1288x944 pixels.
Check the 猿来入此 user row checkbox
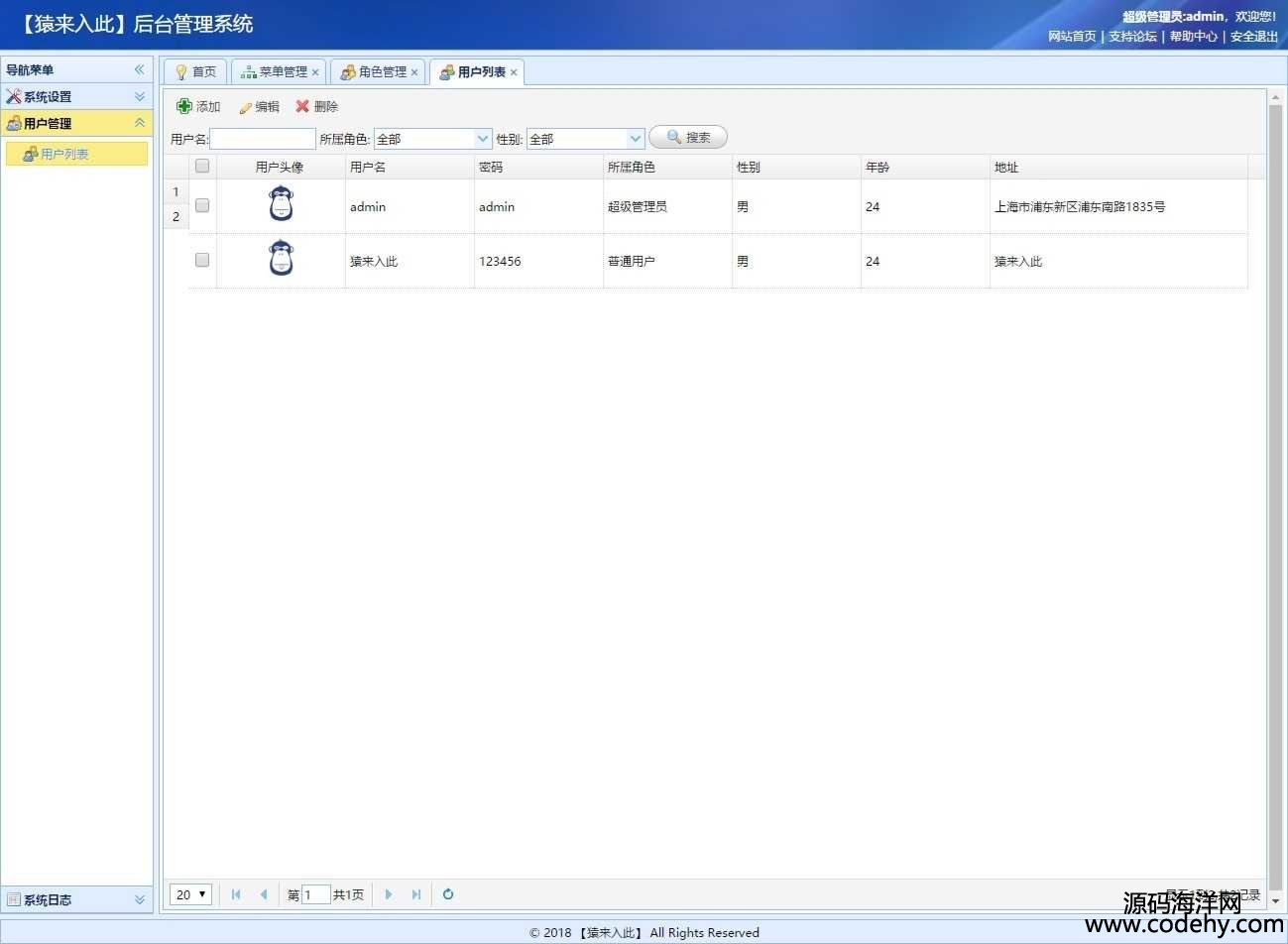click(202, 260)
